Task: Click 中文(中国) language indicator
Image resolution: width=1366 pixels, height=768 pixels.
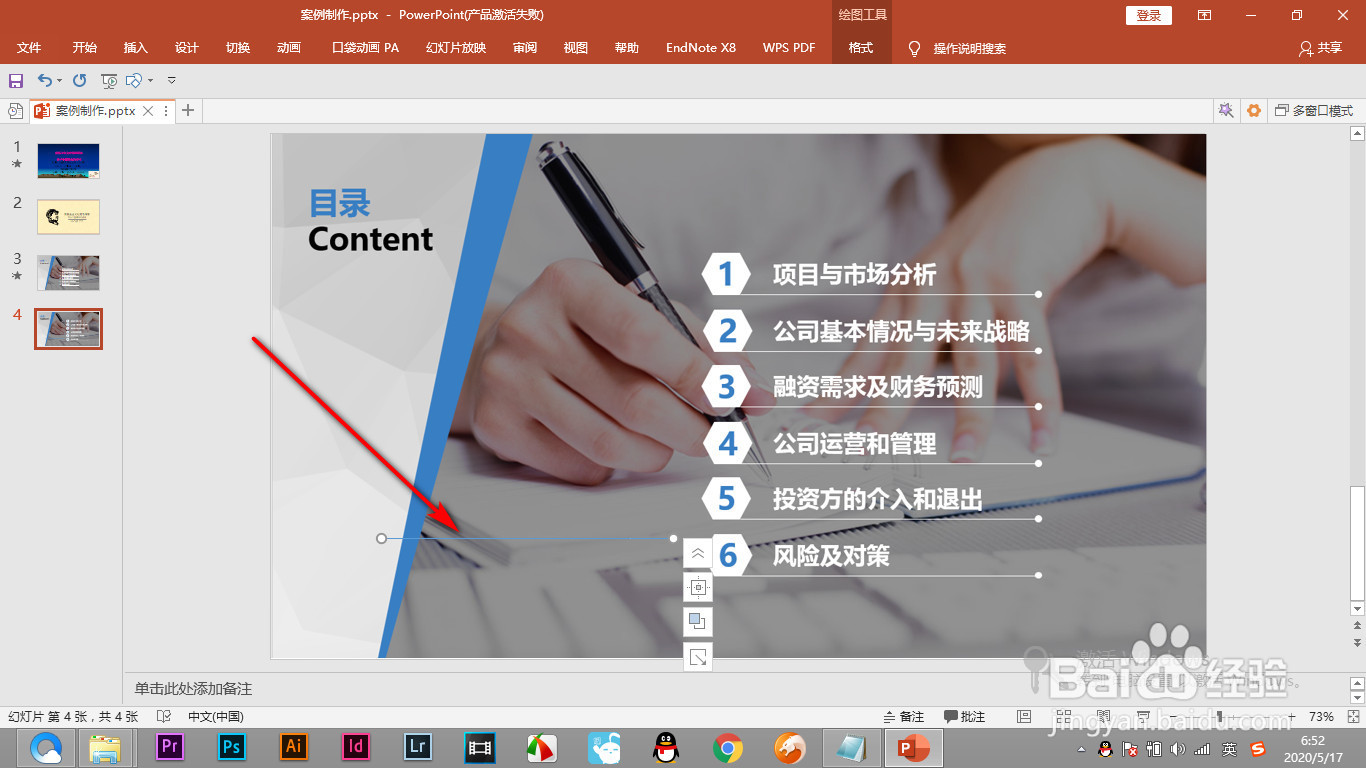Action: (x=216, y=717)
